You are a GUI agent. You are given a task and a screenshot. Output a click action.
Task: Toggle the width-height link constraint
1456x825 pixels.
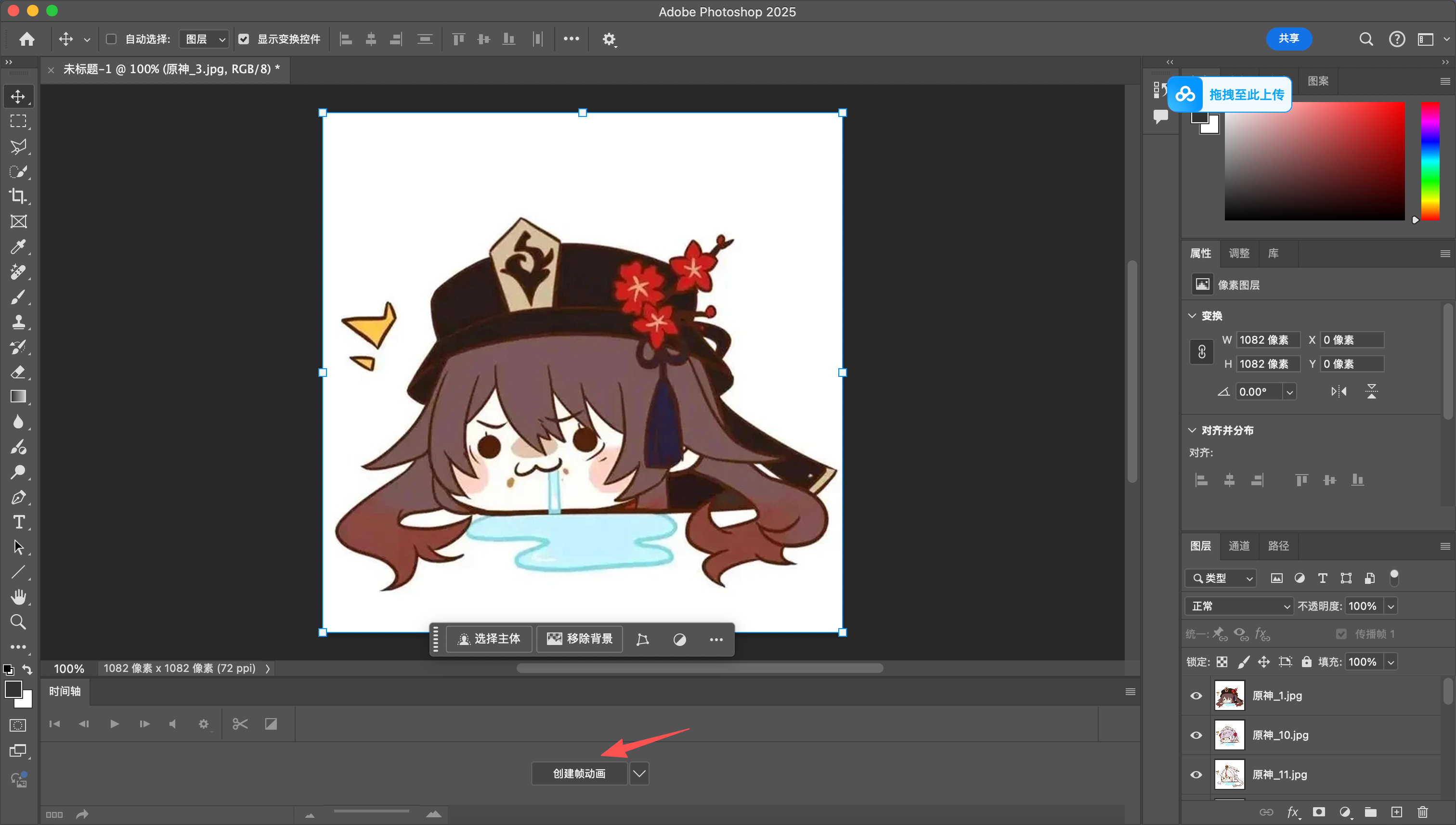pos(1201,352)
